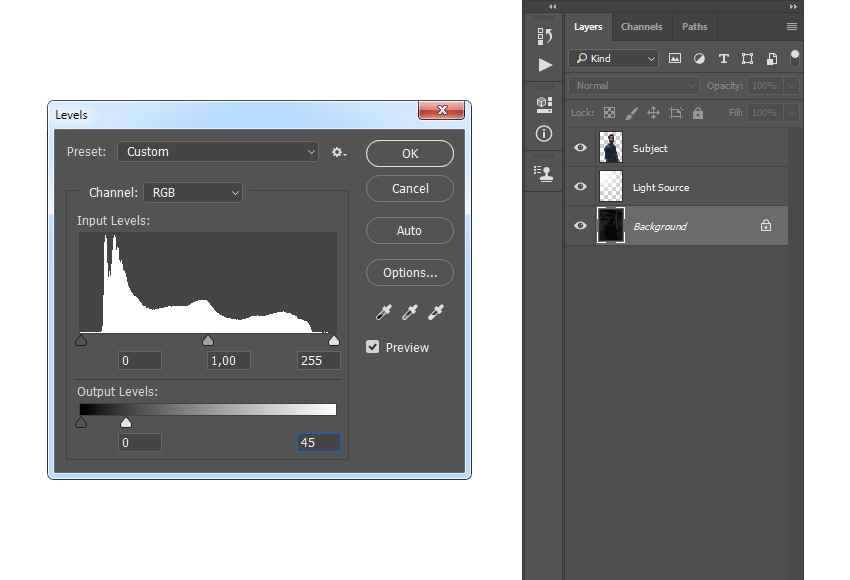The height and width of the screenshot is (580, 850).
Task: Hide the Subject layer
Action: click(580, 148)
